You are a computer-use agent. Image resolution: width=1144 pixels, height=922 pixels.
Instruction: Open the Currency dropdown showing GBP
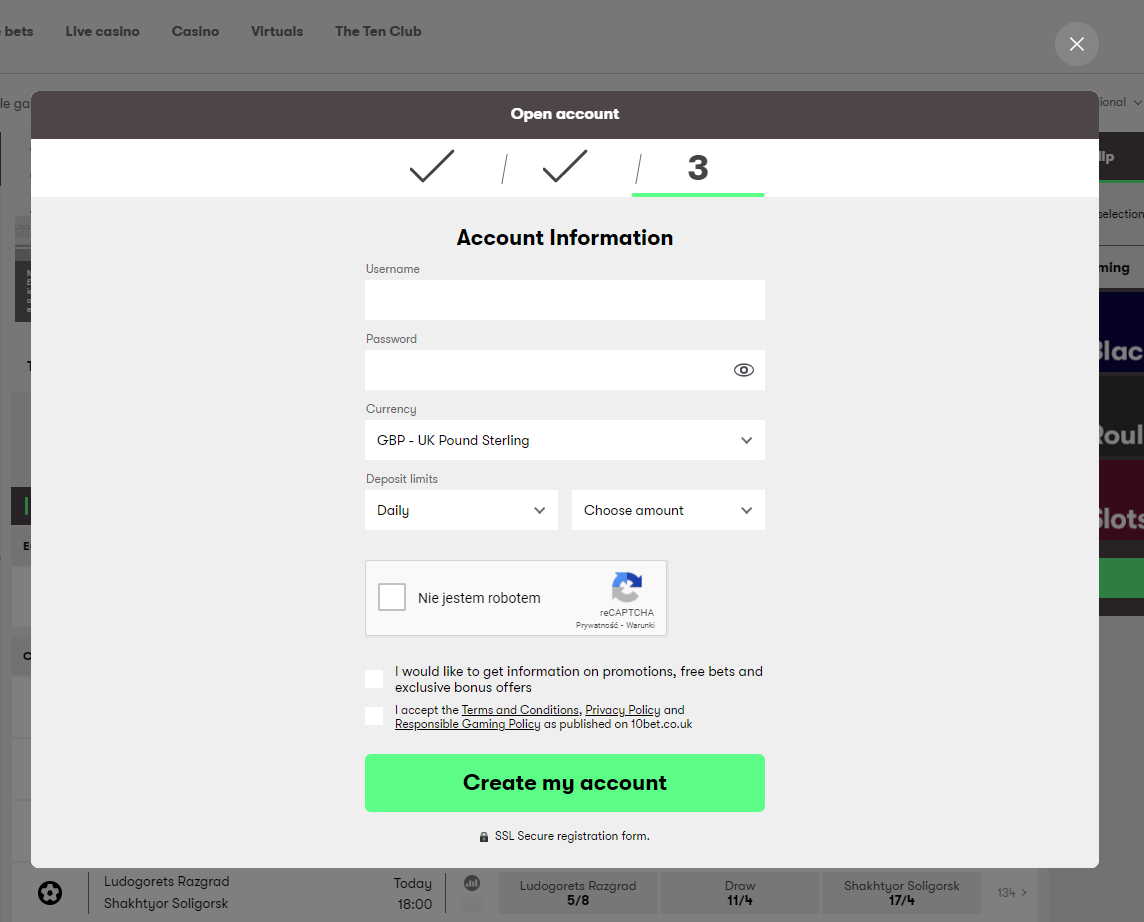point(564,440)
